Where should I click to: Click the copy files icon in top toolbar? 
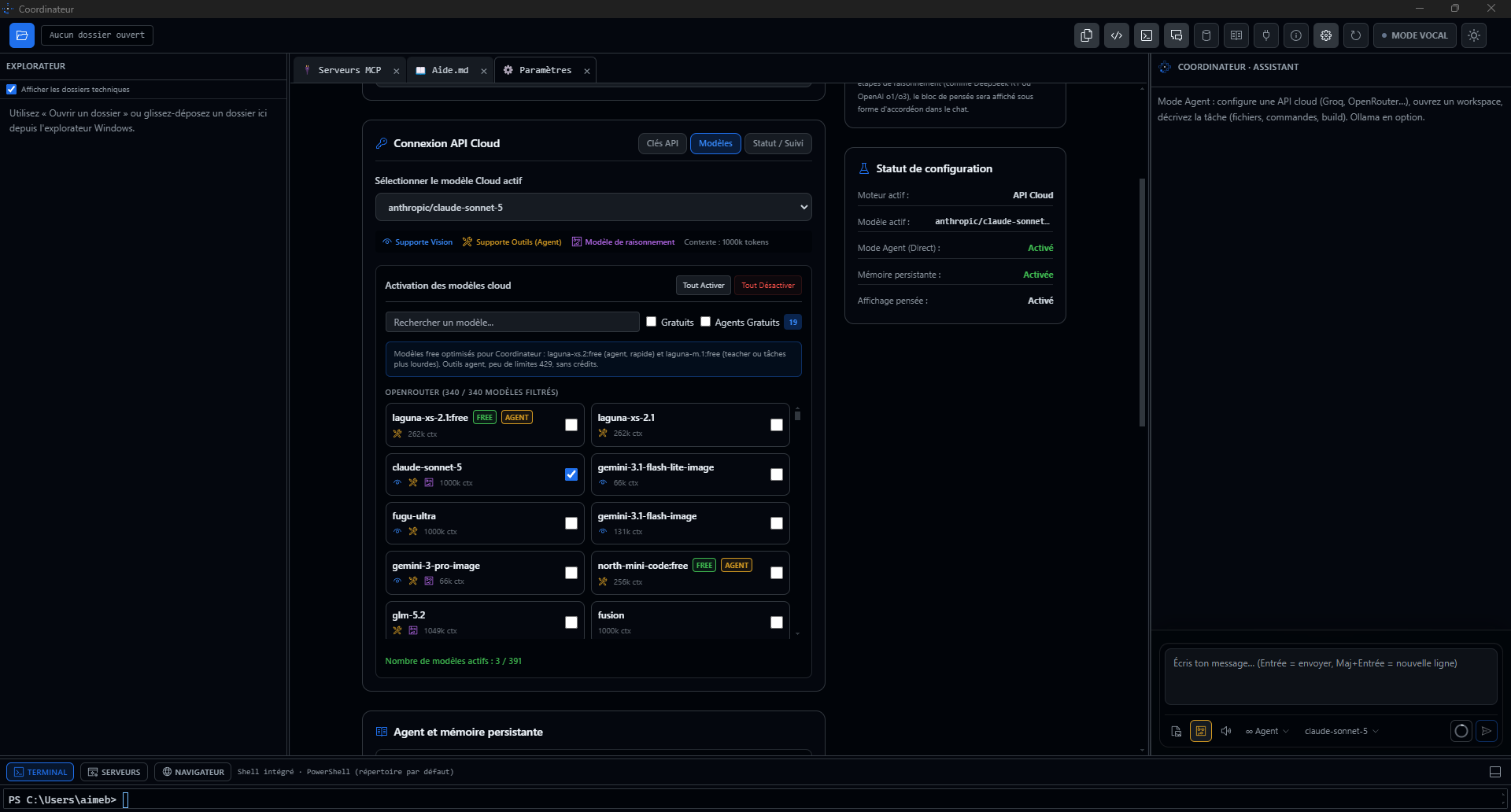[1087, 35]
